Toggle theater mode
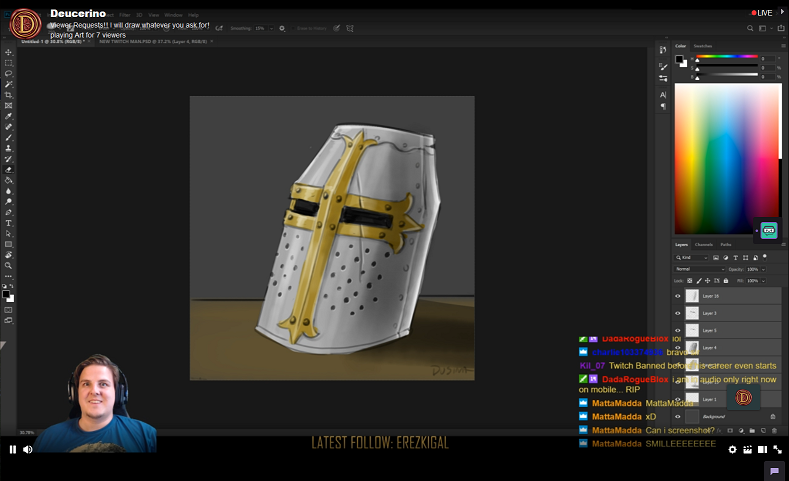 [763, 449]
